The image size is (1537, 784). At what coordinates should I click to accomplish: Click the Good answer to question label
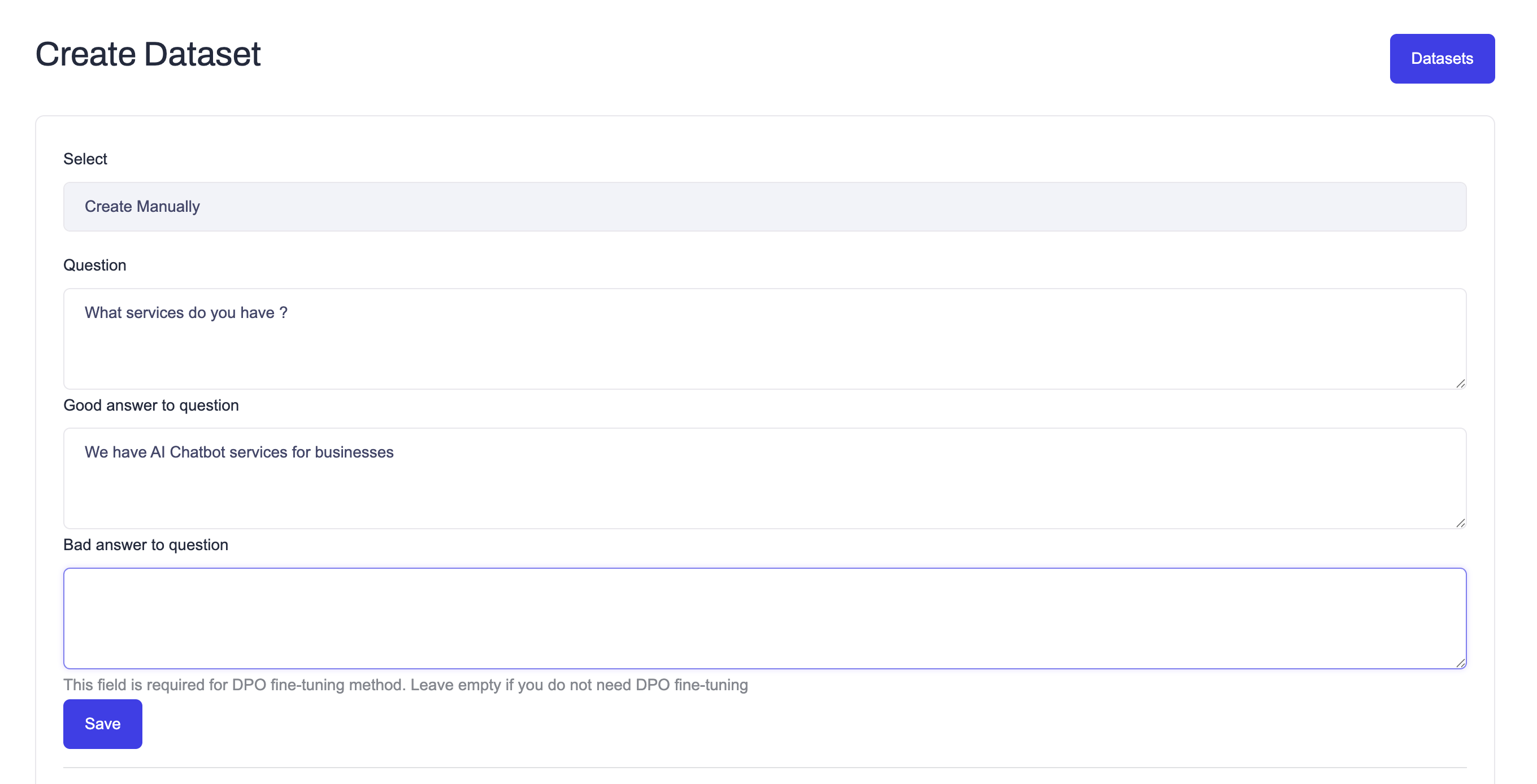pos(151,405)
